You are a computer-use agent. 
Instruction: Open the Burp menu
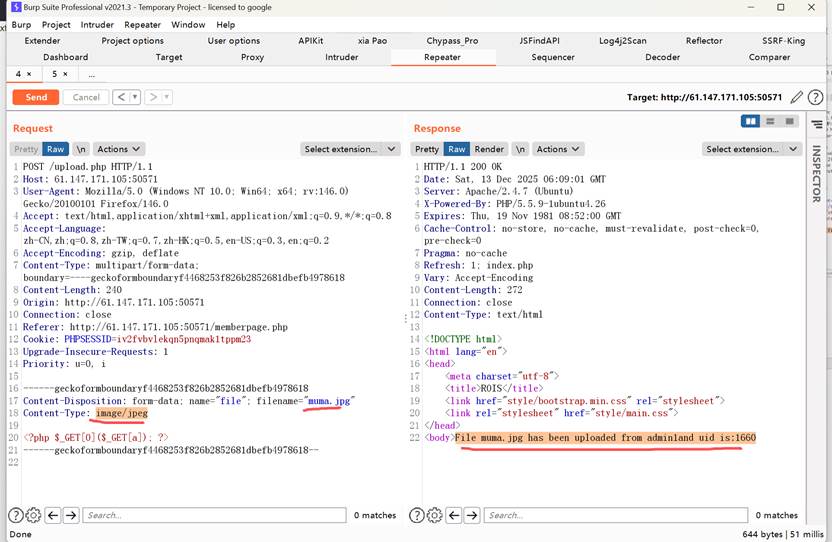coord(21,24)
